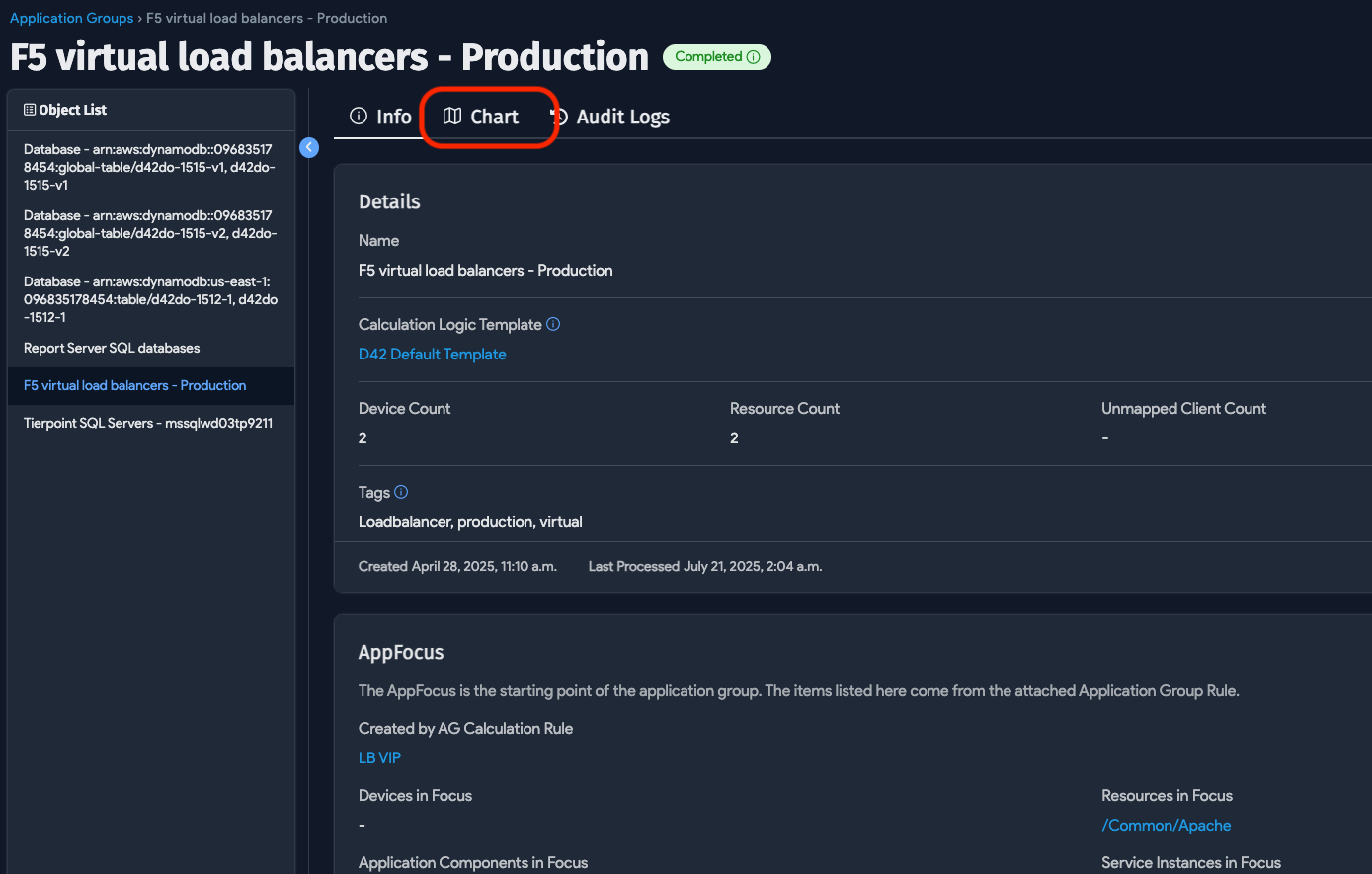Image resolution: width=1372 pixels, height=874 pixels.
Task: Open the /Common/Apache resource link
Action: [x=1166, y=825]
